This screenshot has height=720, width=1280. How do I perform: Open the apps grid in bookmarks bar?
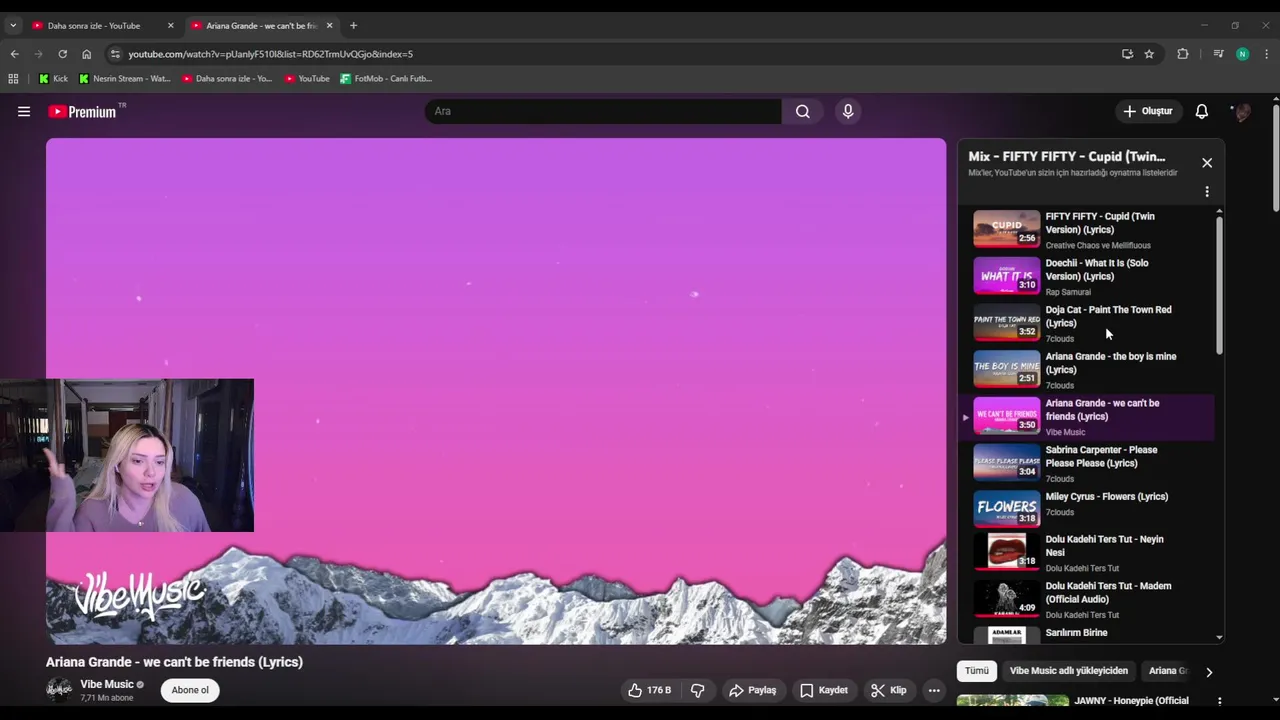(x=13, y=78)
